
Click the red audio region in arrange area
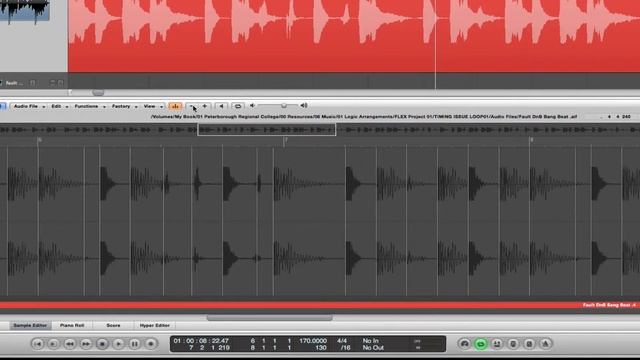pyautogui.click(x=354, y=36)
